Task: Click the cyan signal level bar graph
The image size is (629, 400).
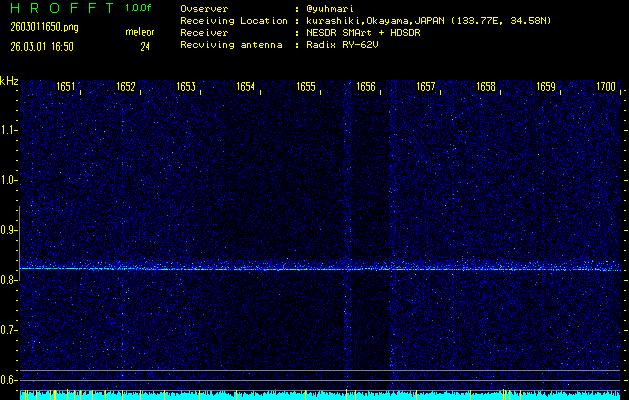Action: pos(320,395)
